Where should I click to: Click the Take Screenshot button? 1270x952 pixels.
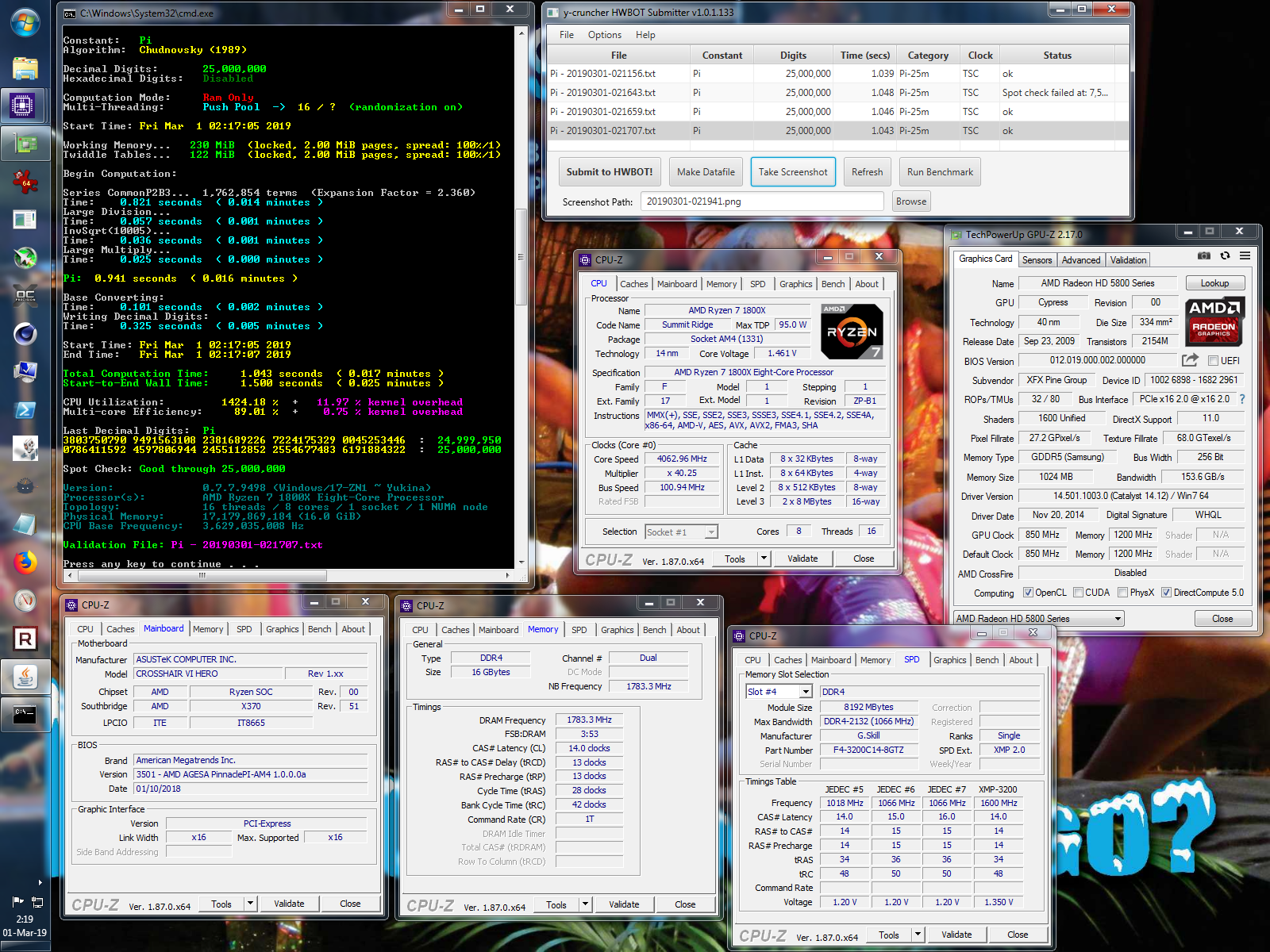pyautogui.click(x=793, y=172)
